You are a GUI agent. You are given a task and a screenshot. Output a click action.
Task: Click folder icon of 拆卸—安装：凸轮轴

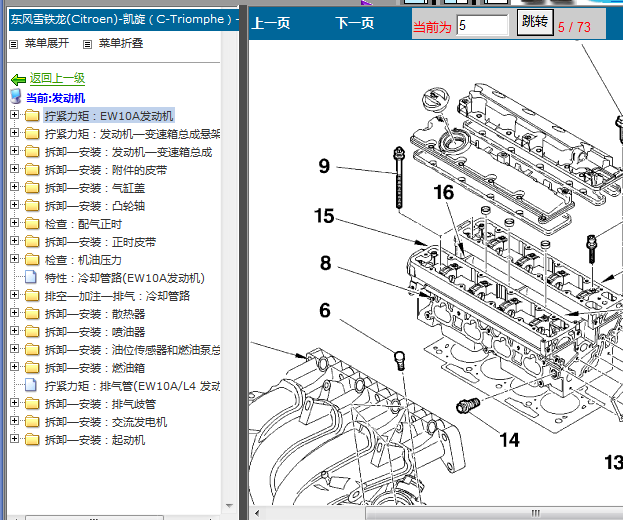click(32, 205)
